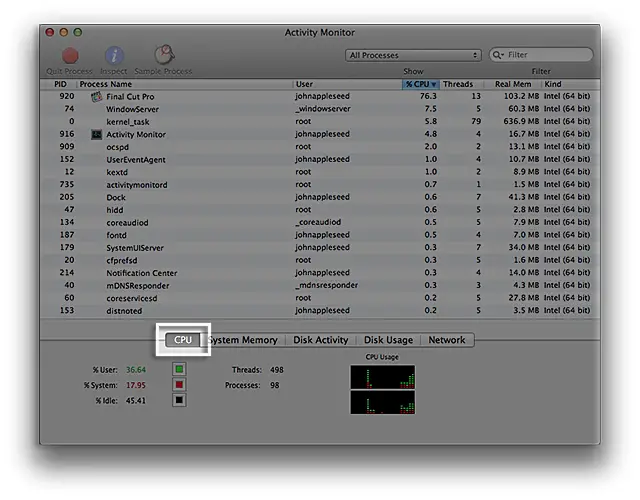Click the Sample Process magnifier icon

click(164, 55)
